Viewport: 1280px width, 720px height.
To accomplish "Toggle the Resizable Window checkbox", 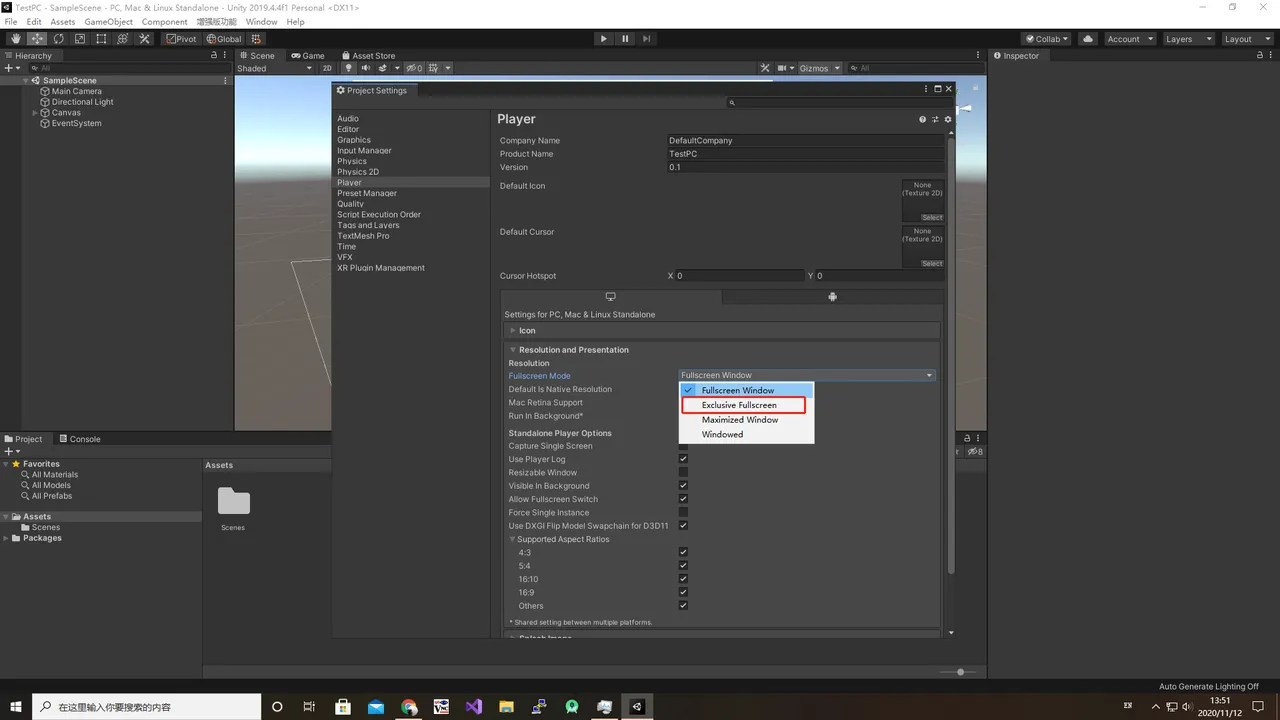I will pyautogui.click(x=683, y=472).
